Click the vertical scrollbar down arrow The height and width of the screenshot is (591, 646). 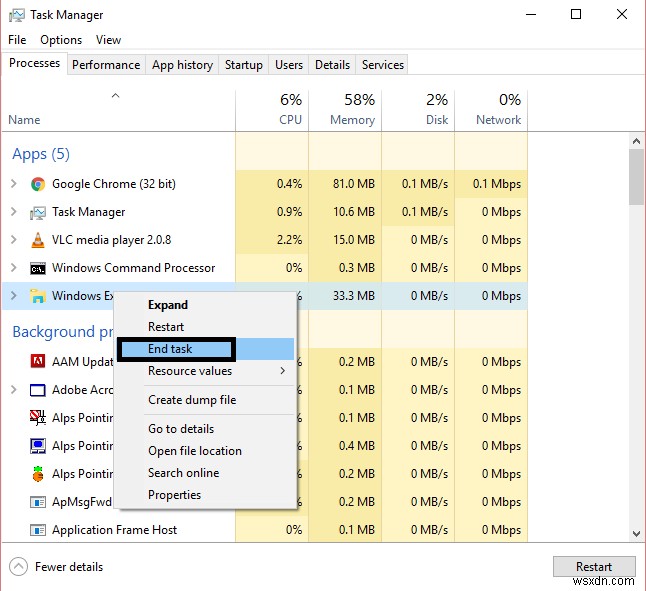[x=636, y=535]
